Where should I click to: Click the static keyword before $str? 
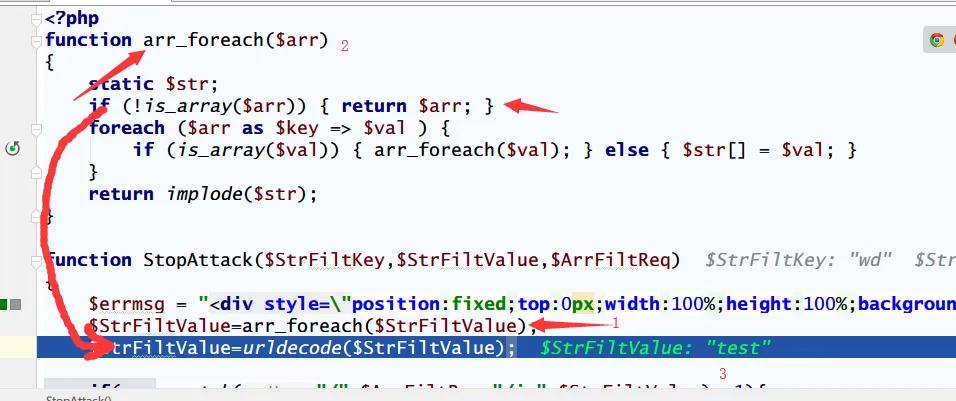120,84
